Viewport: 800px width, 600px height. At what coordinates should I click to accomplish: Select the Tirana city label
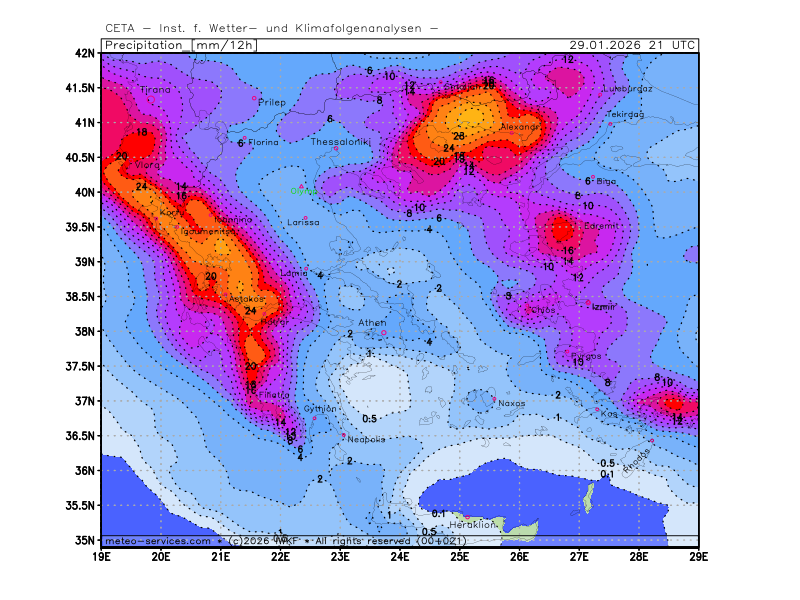pos(156,90)
